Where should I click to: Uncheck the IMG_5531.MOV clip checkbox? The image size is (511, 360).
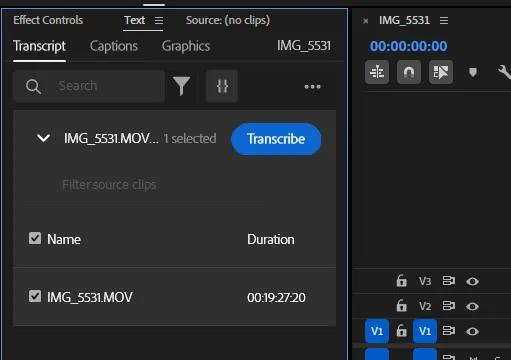(x=35, y=296)
